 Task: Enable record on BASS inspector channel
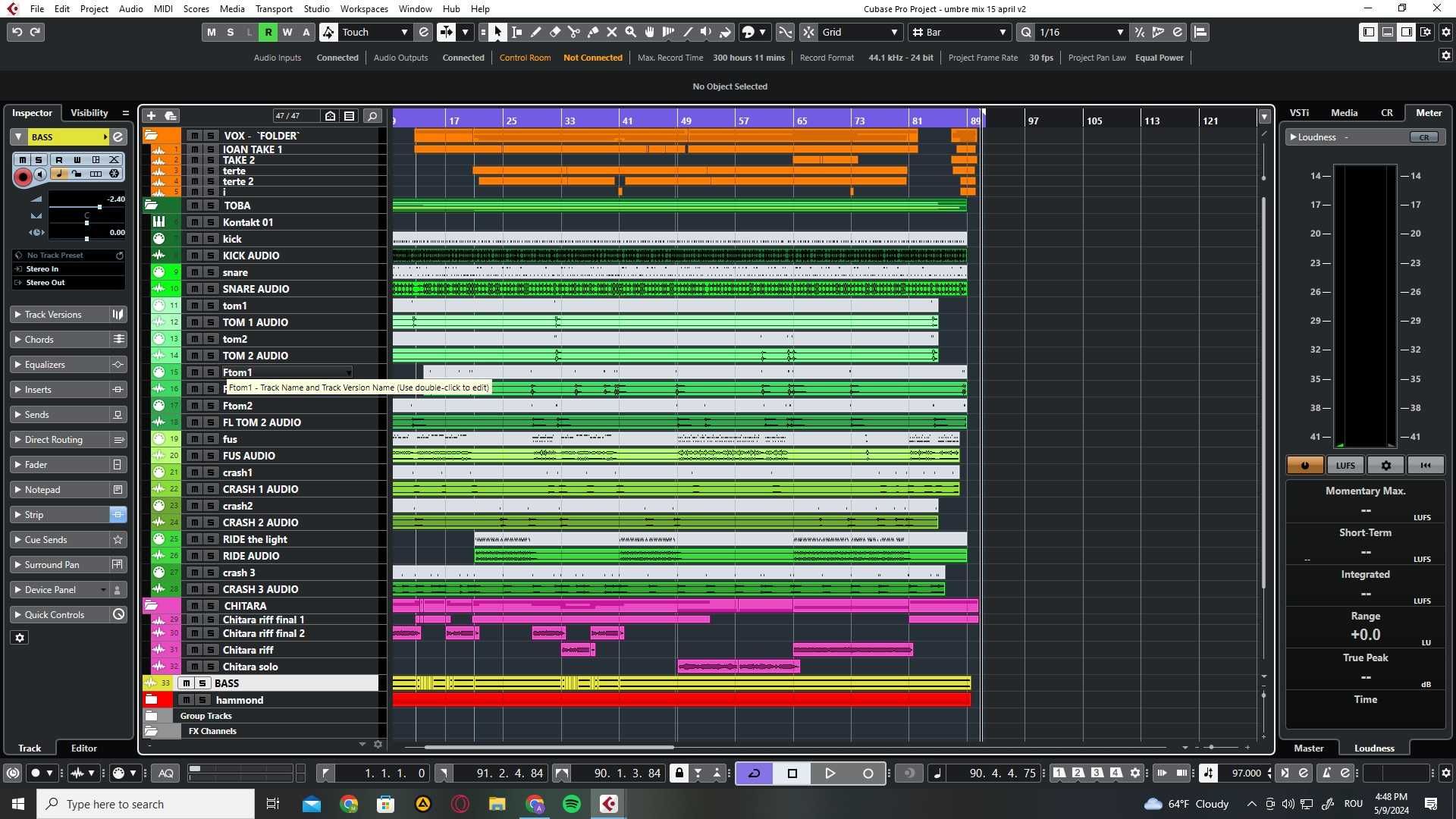pyautogui.click(x=23, y=177)
